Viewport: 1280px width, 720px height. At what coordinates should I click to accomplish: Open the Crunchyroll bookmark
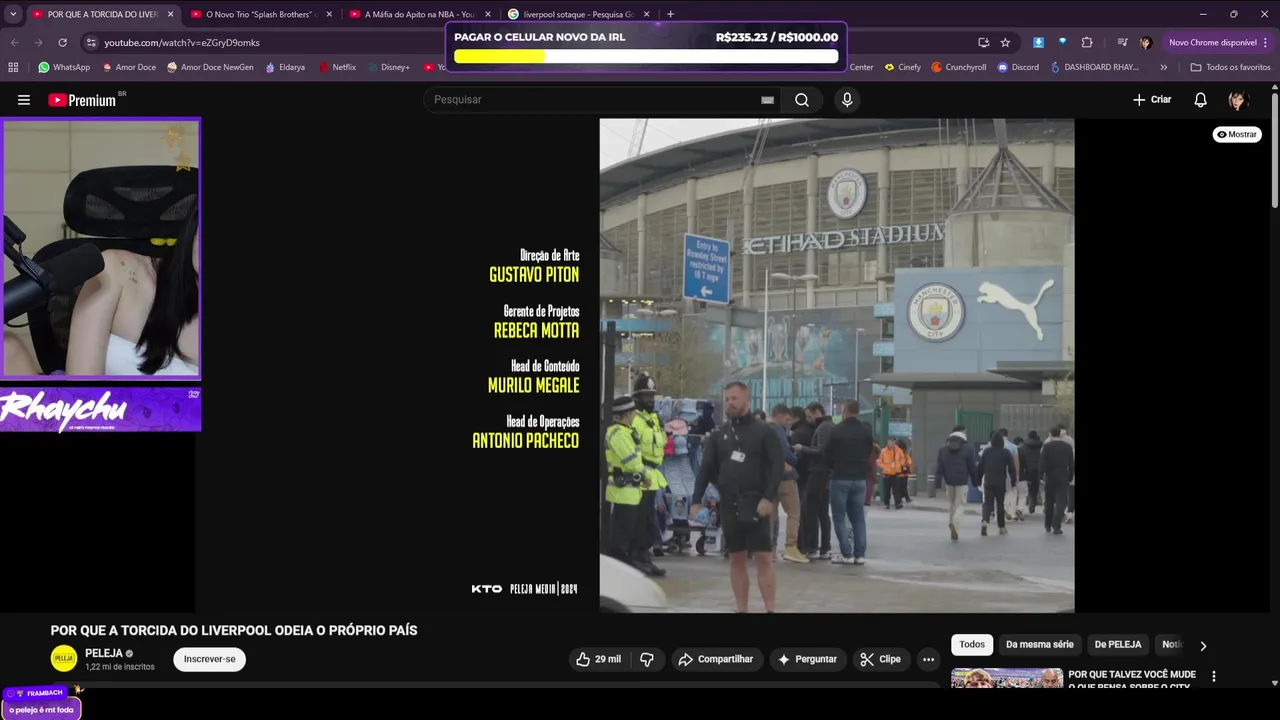click(958, 67)
